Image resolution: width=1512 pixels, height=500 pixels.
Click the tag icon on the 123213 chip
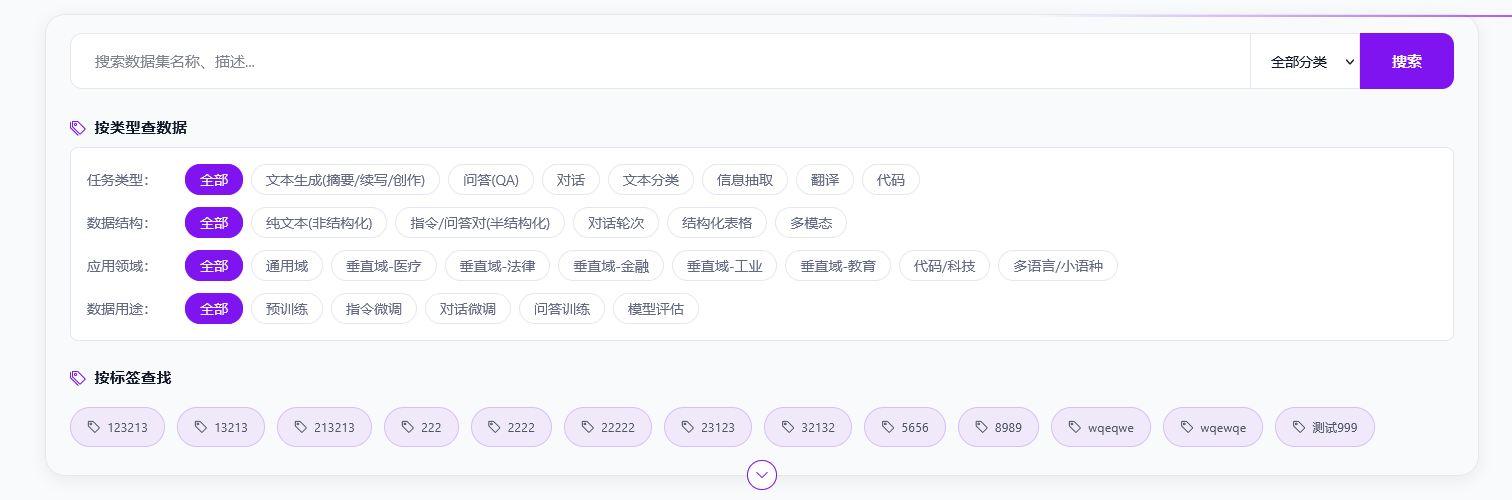tap(94, 427)
